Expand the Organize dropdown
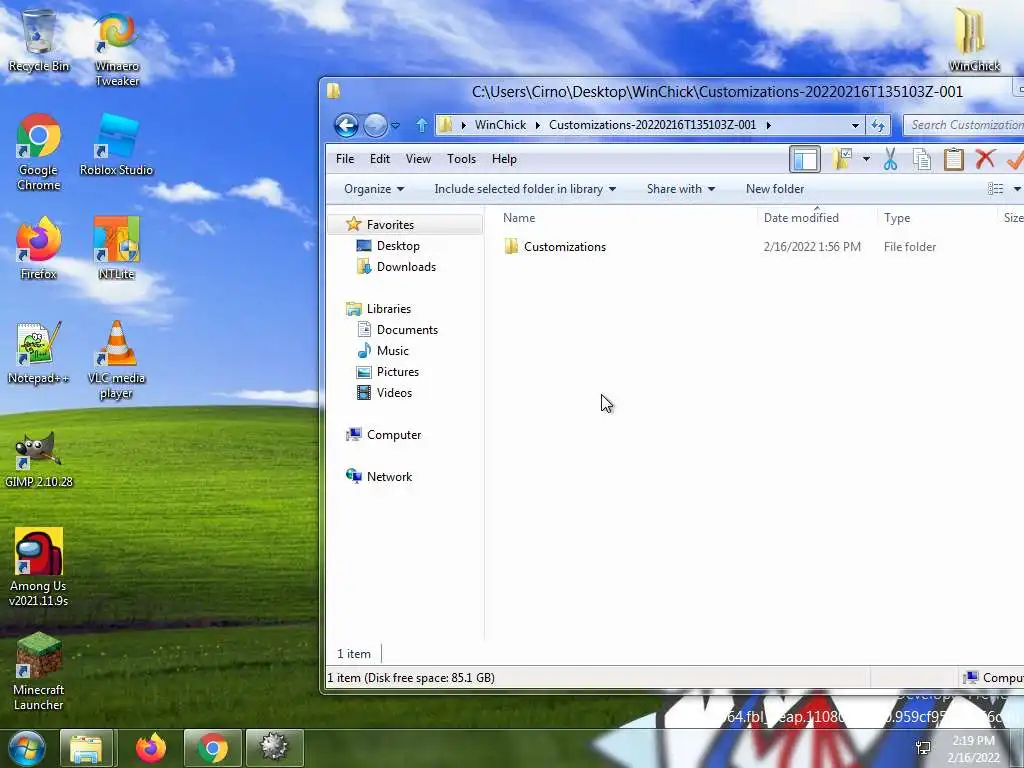Image resolution: width=1024 pixels, height=768 pixels. pyautogui.click(x=374, y=189)
